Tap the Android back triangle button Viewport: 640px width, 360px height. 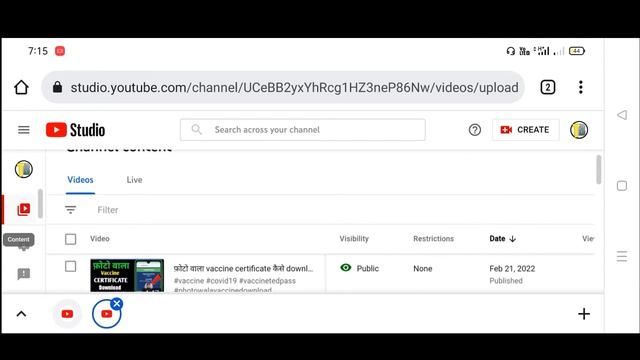tap(622, 115)
